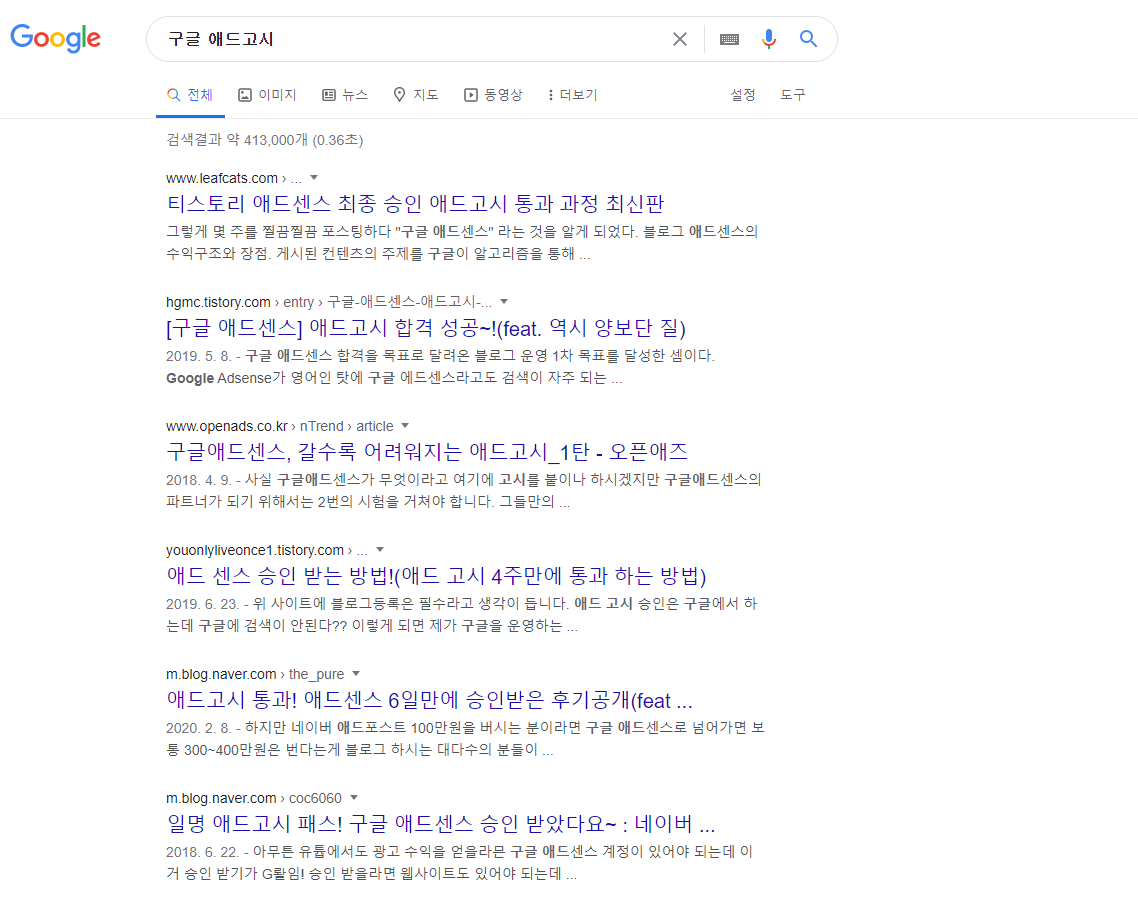Image resolution: width=1138 pixels, height=910 pixels.
Task: Open result 일명 애드고시 패스! 구글 애드센스
Action: tap(441, 824)
